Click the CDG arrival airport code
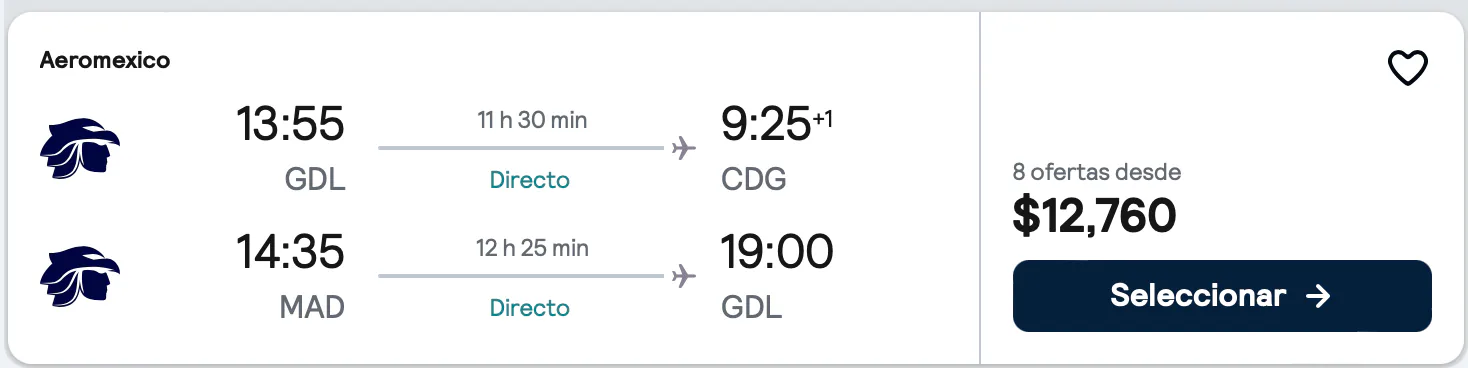Viewport: 1468px width, 368px height. [x=754, y=180]
